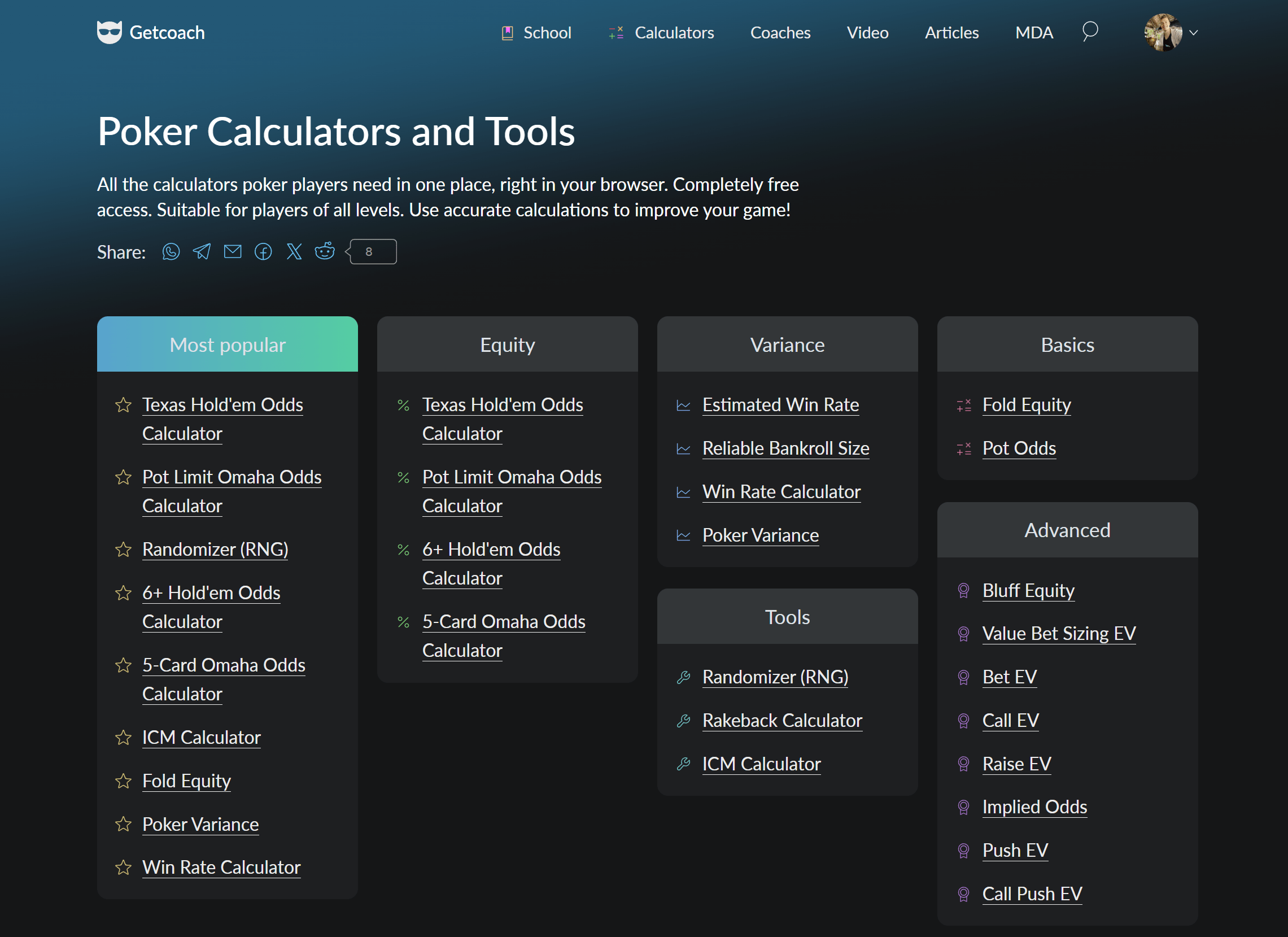
Task: Toggle the favorite star next to ICM Calculator
Action: [123, 738]
